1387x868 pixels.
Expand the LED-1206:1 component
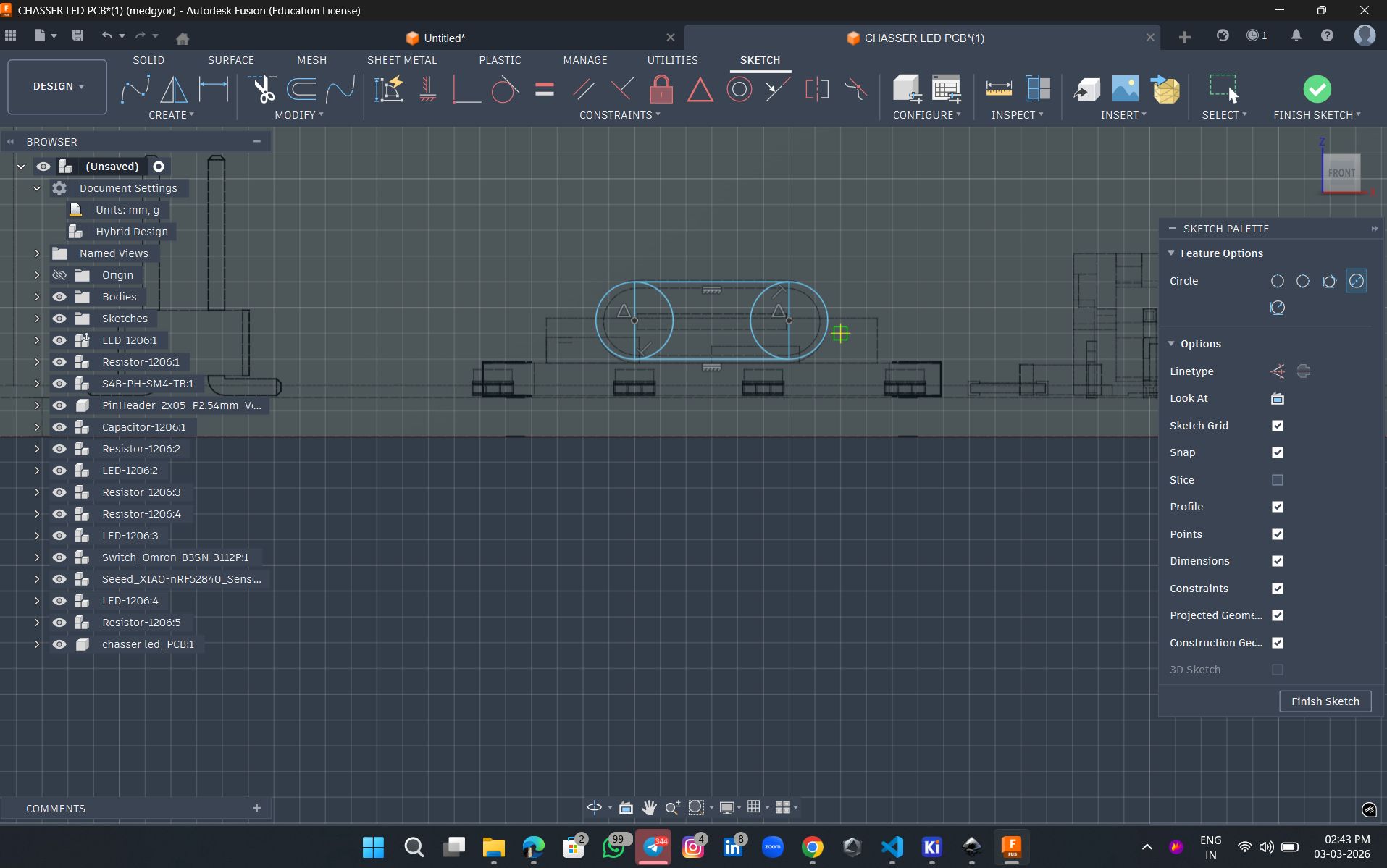tap(37, 340)
